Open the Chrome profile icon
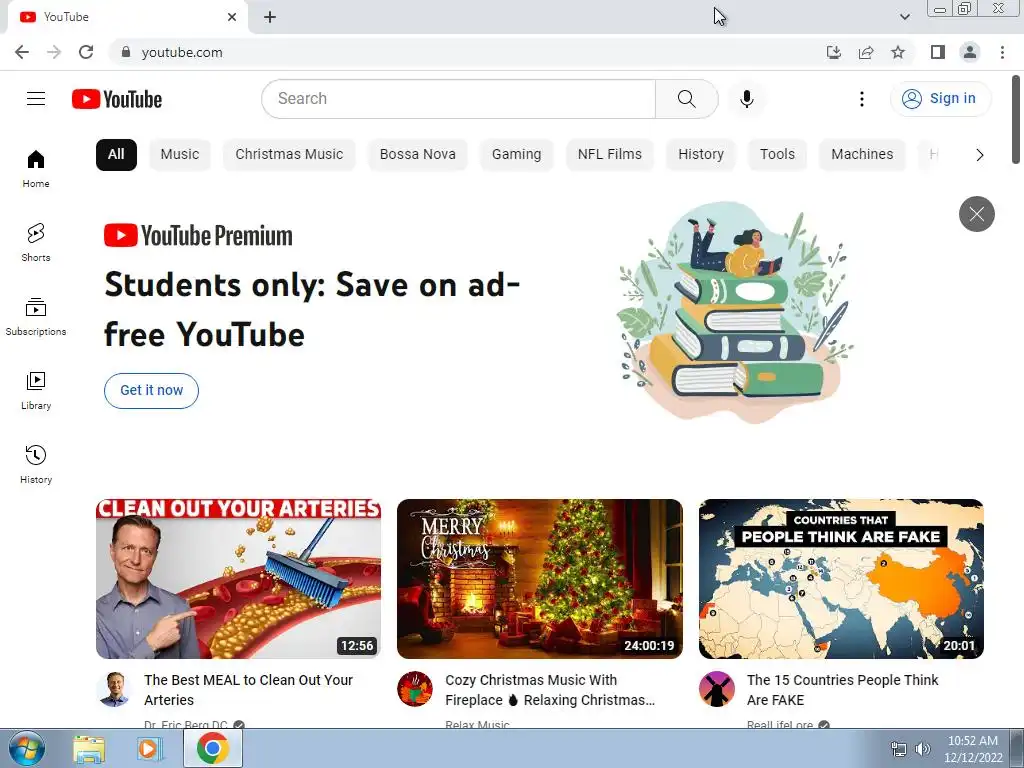Screen dimensions: 1024x768 970,52
